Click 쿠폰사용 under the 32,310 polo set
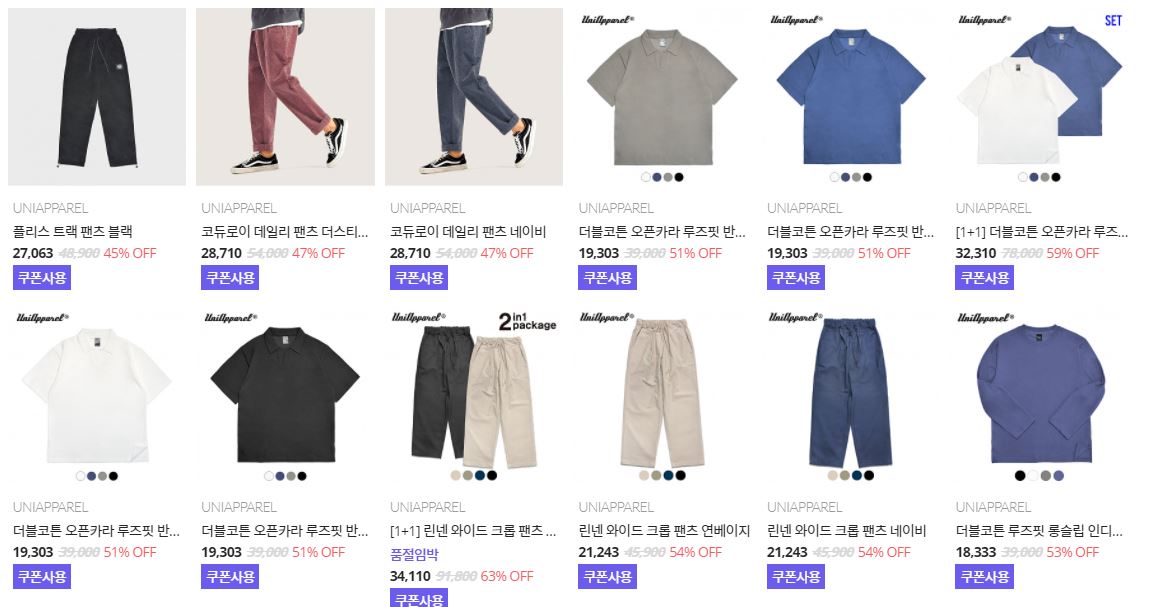 click(985, 277)
